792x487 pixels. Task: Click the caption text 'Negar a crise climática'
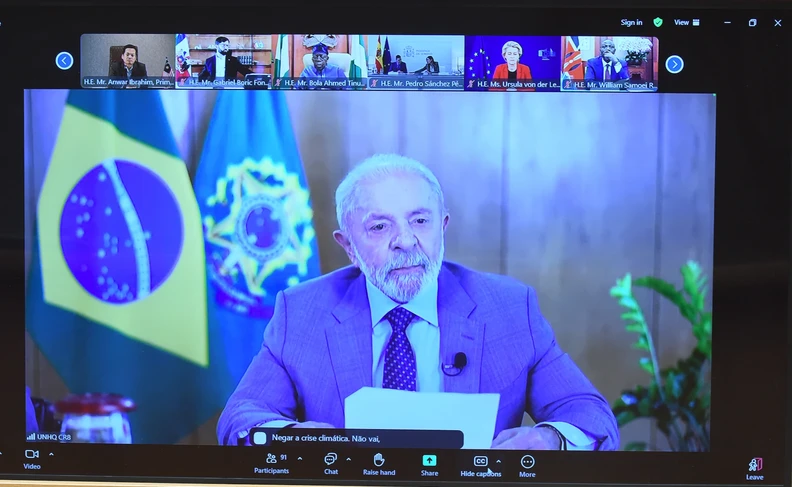(310, 438)
